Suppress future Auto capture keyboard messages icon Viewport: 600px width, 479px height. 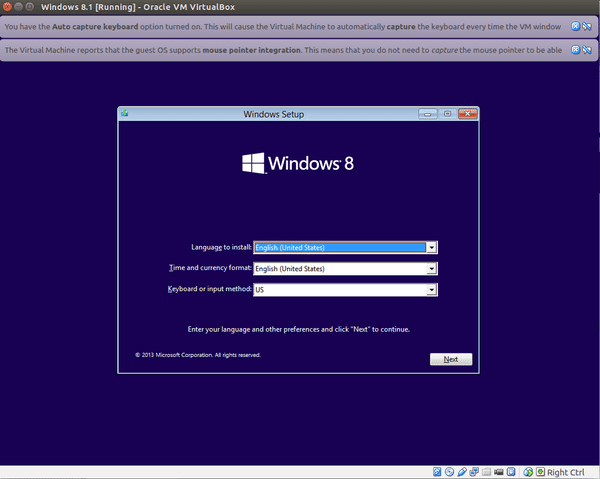pos(587,26)
